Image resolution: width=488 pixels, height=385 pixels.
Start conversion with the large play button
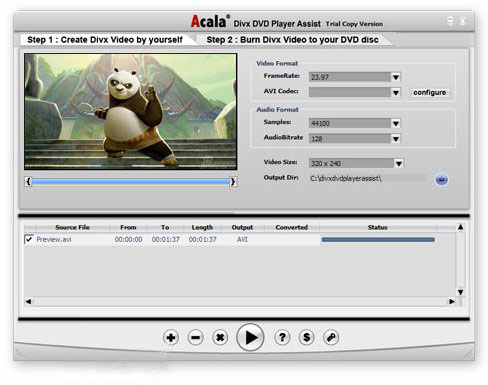tap(250, 337)
